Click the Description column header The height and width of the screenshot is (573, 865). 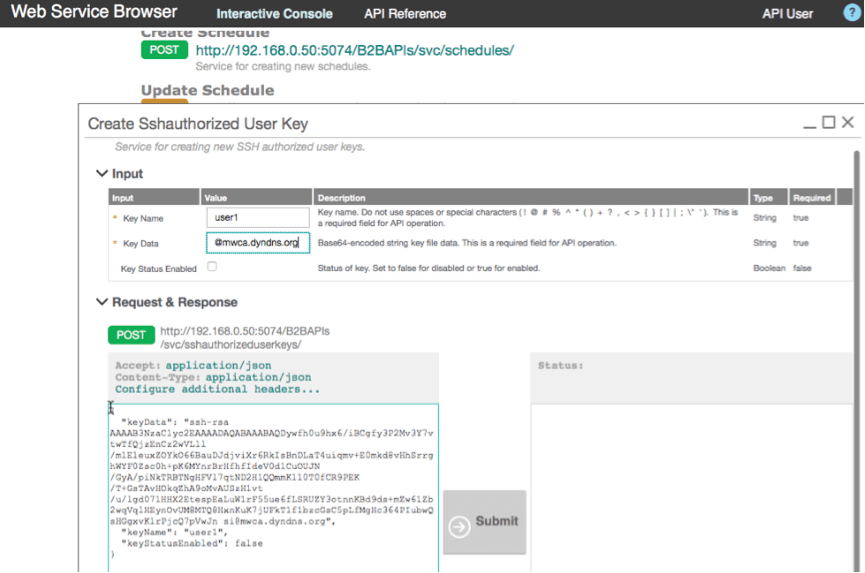pyautogui.click(x=531, y=197)
